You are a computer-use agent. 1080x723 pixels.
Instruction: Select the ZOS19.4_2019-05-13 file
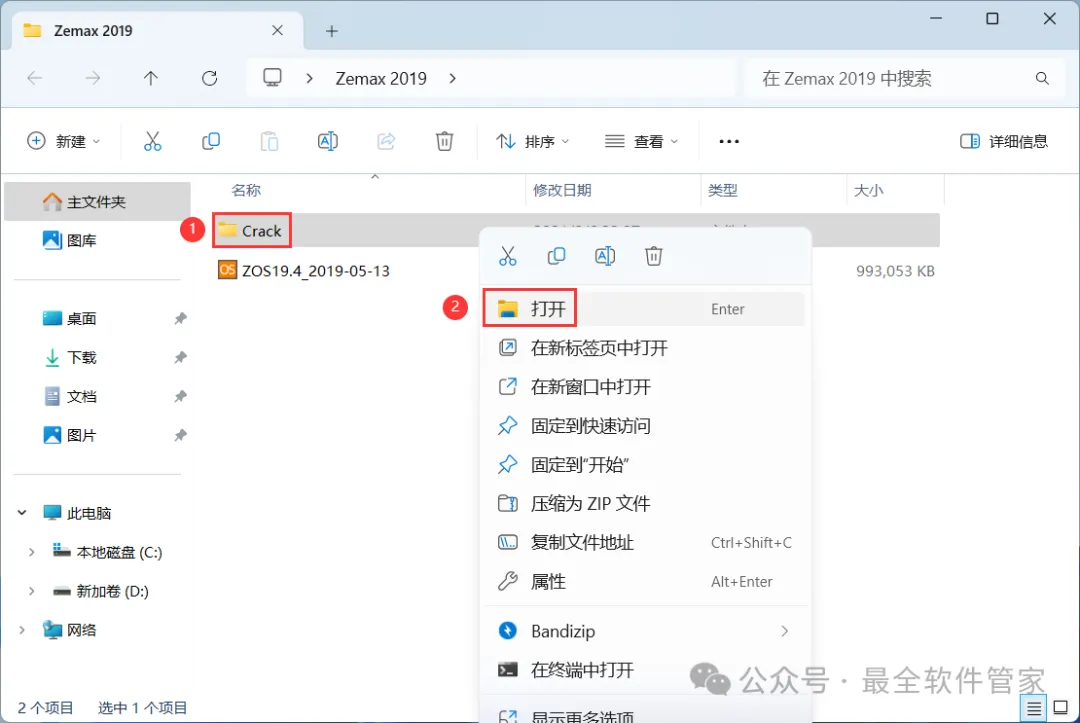[304, 271]
